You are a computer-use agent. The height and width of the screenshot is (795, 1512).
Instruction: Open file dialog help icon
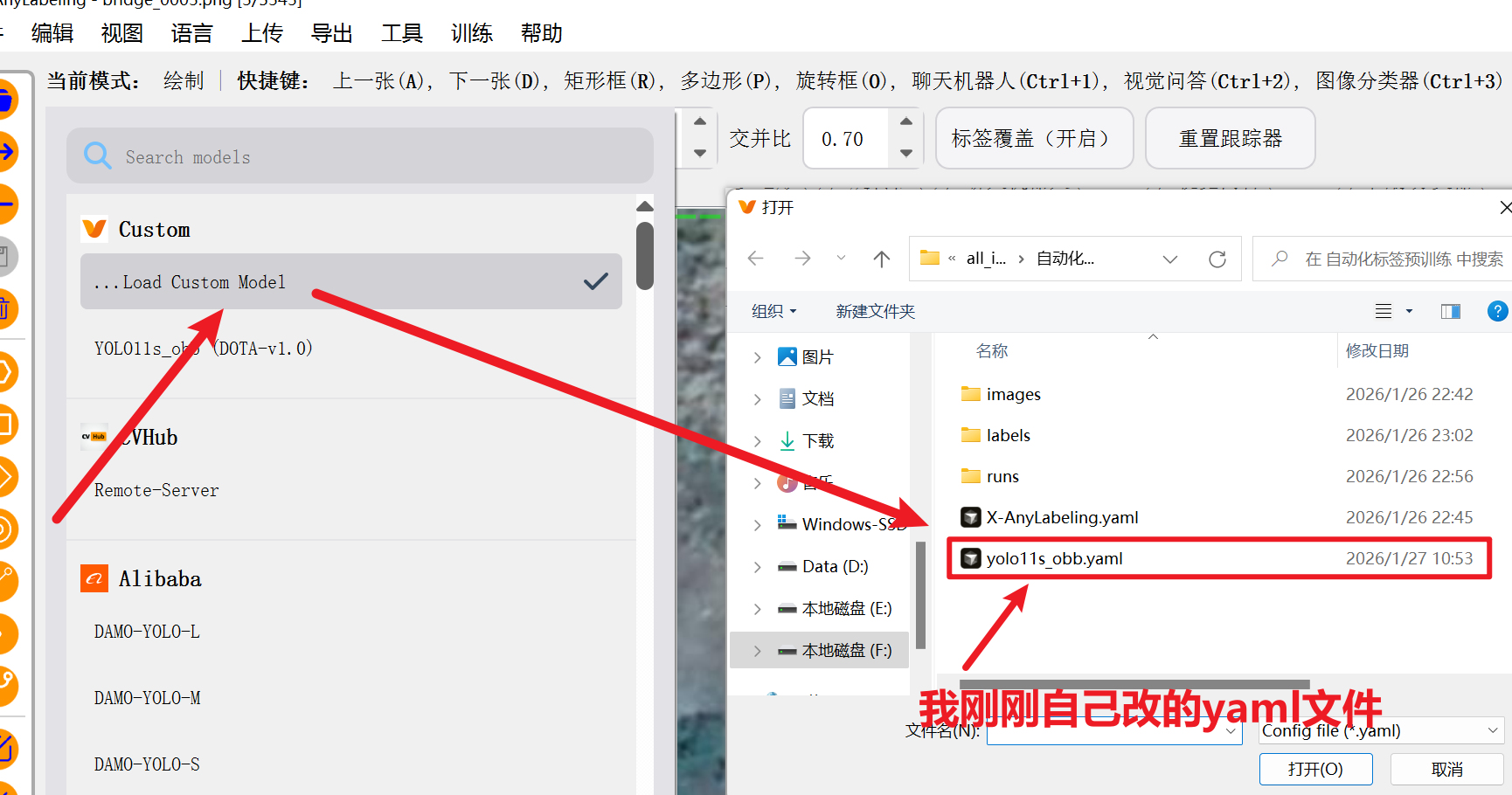click(x=1497, y=311)
